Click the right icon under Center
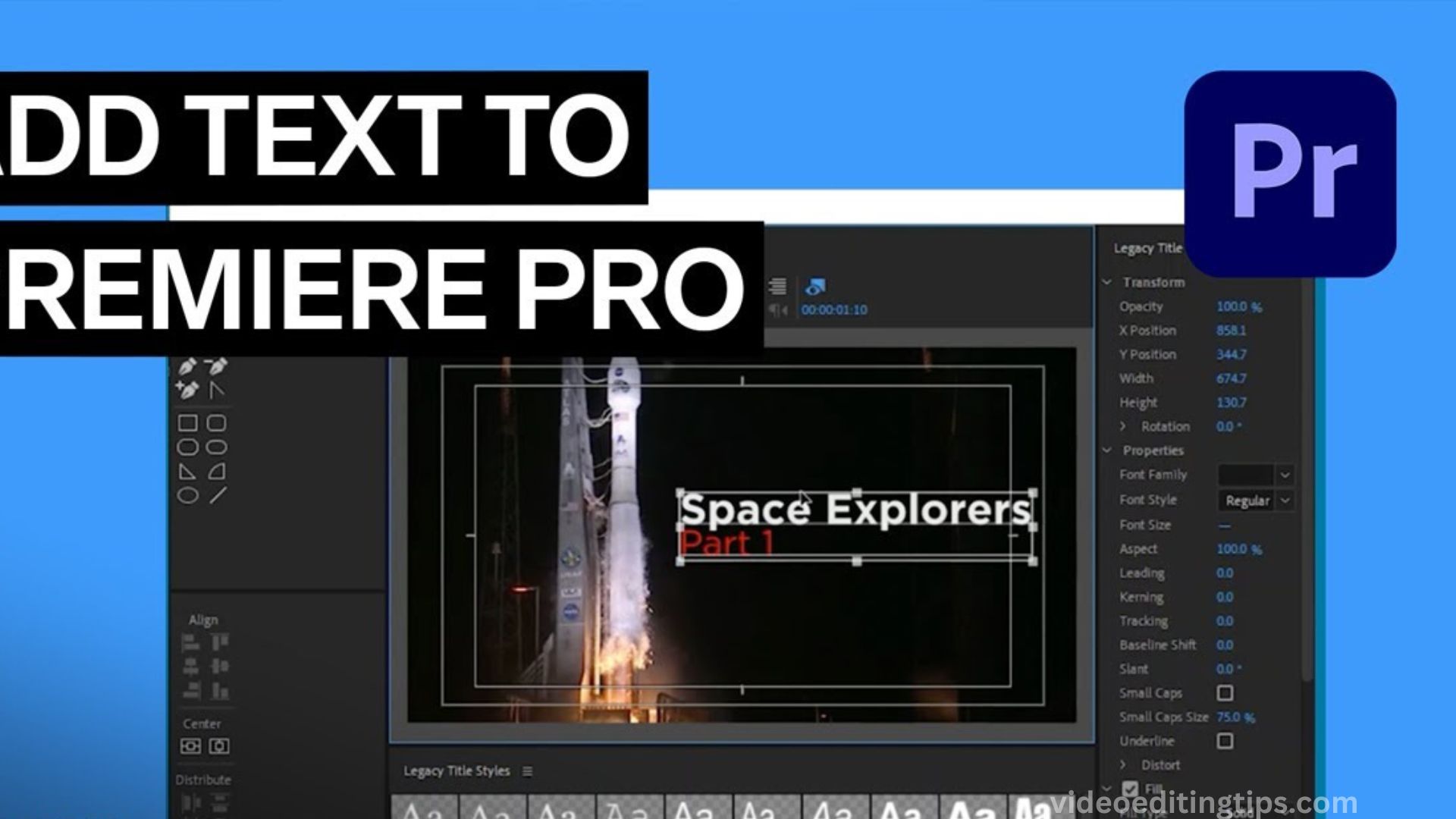The image size is (1456, 819). [x=219, y=746]
